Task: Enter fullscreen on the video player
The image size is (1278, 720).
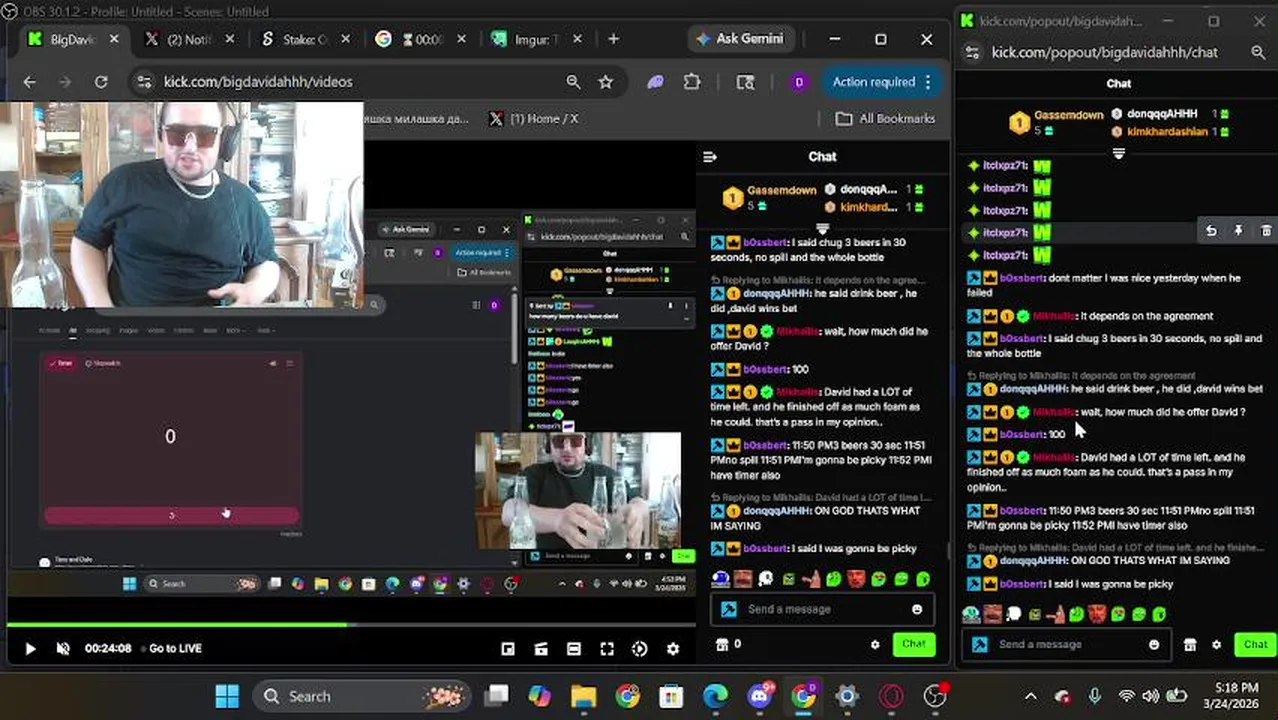Action: (607, 649)
